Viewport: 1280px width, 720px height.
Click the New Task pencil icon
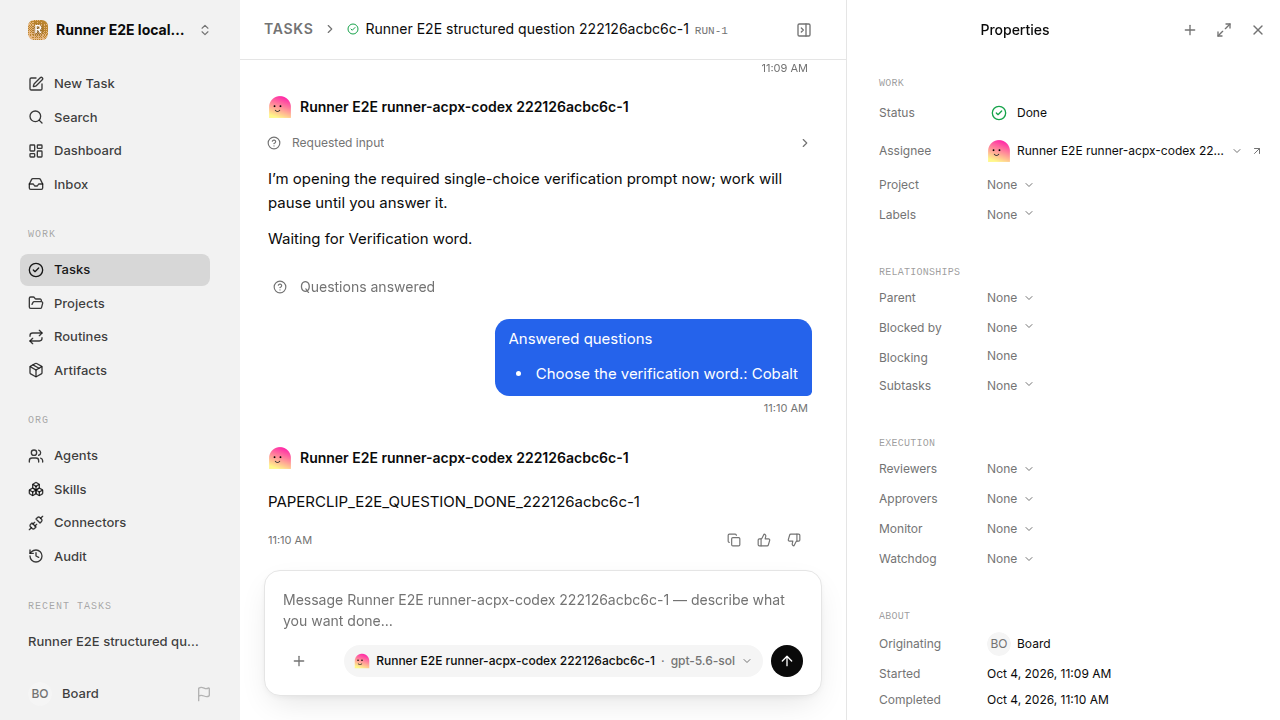[36, 84]
